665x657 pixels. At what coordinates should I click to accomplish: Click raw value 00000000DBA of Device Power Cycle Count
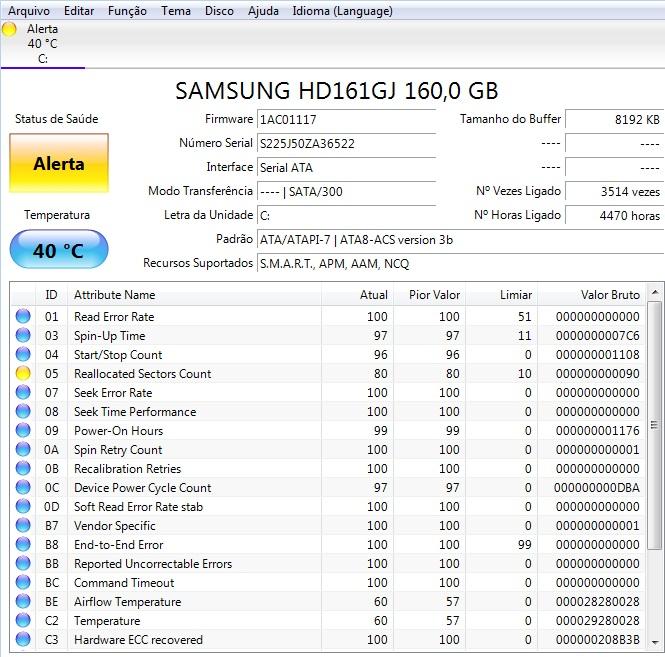coord(597,487)
